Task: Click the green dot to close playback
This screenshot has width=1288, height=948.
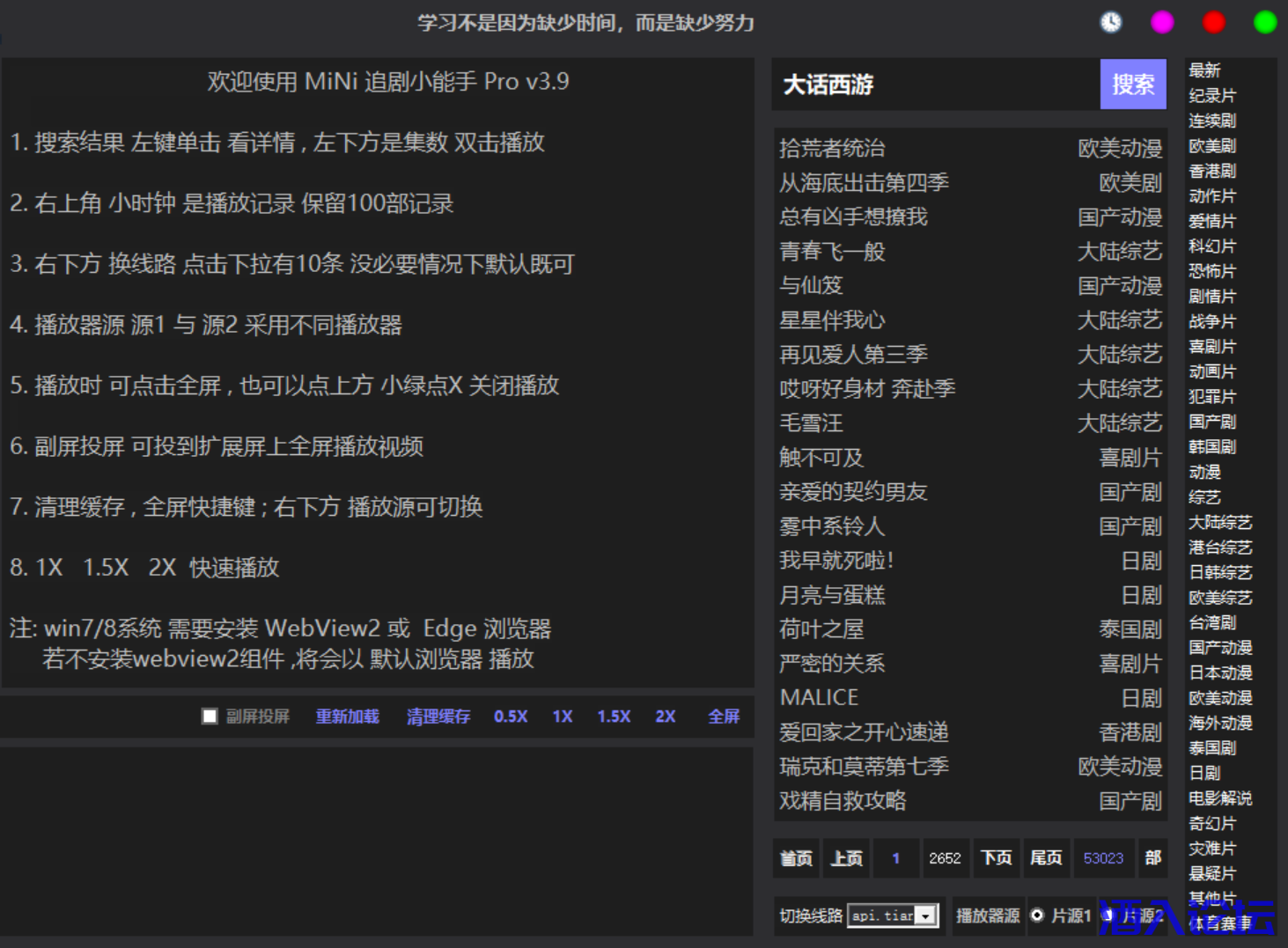Action: (x=1265, y=22)
